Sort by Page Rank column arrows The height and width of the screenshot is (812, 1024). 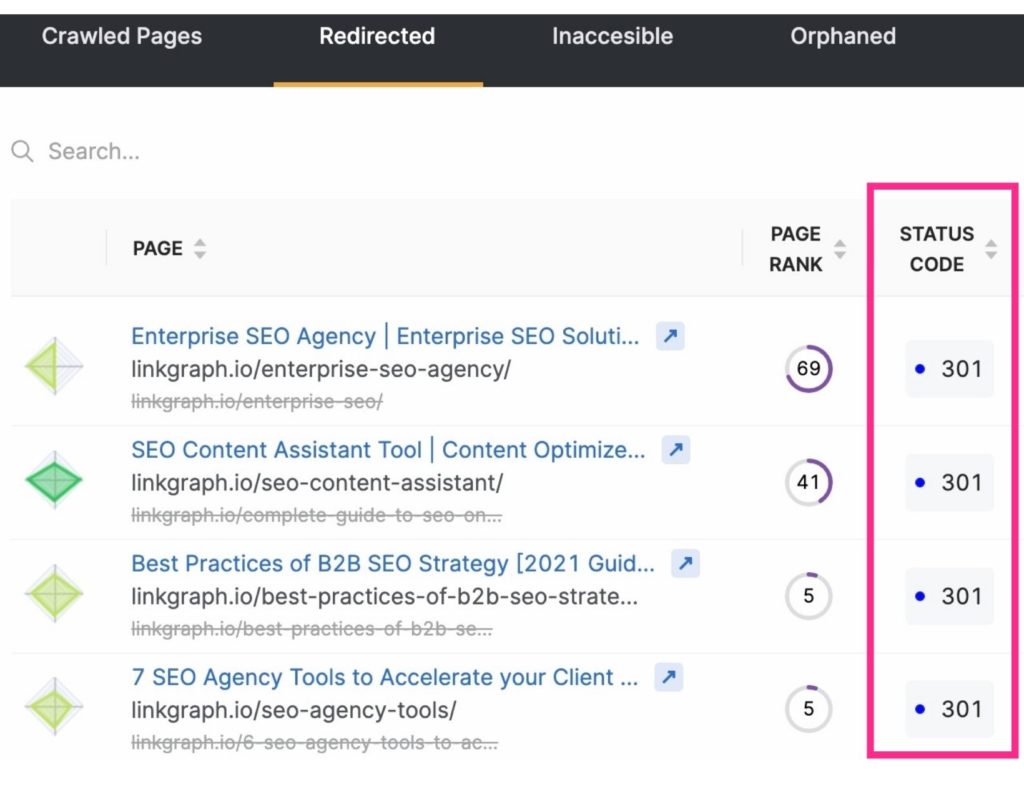click(x=840, y=249)
